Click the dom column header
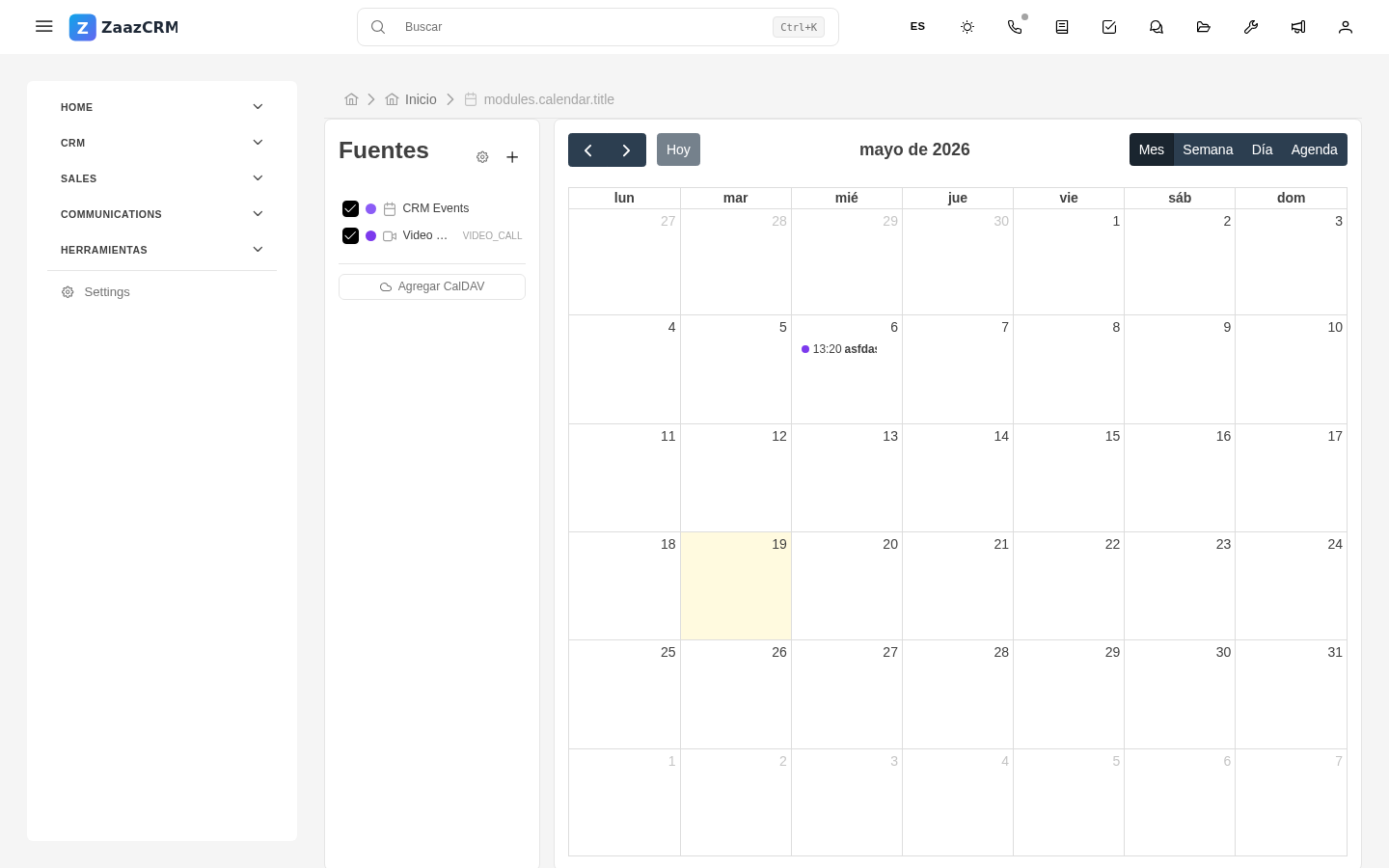The width and height of the screenshot is (1389, 868). click(1291, 198)
